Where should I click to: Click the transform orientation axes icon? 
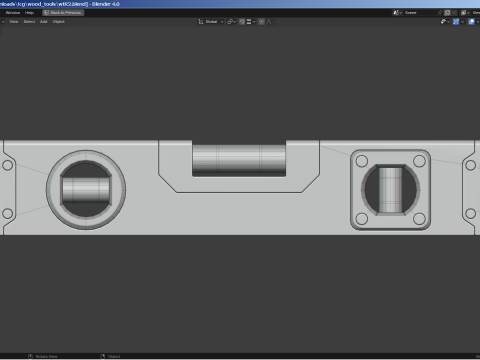click(201, 22)
